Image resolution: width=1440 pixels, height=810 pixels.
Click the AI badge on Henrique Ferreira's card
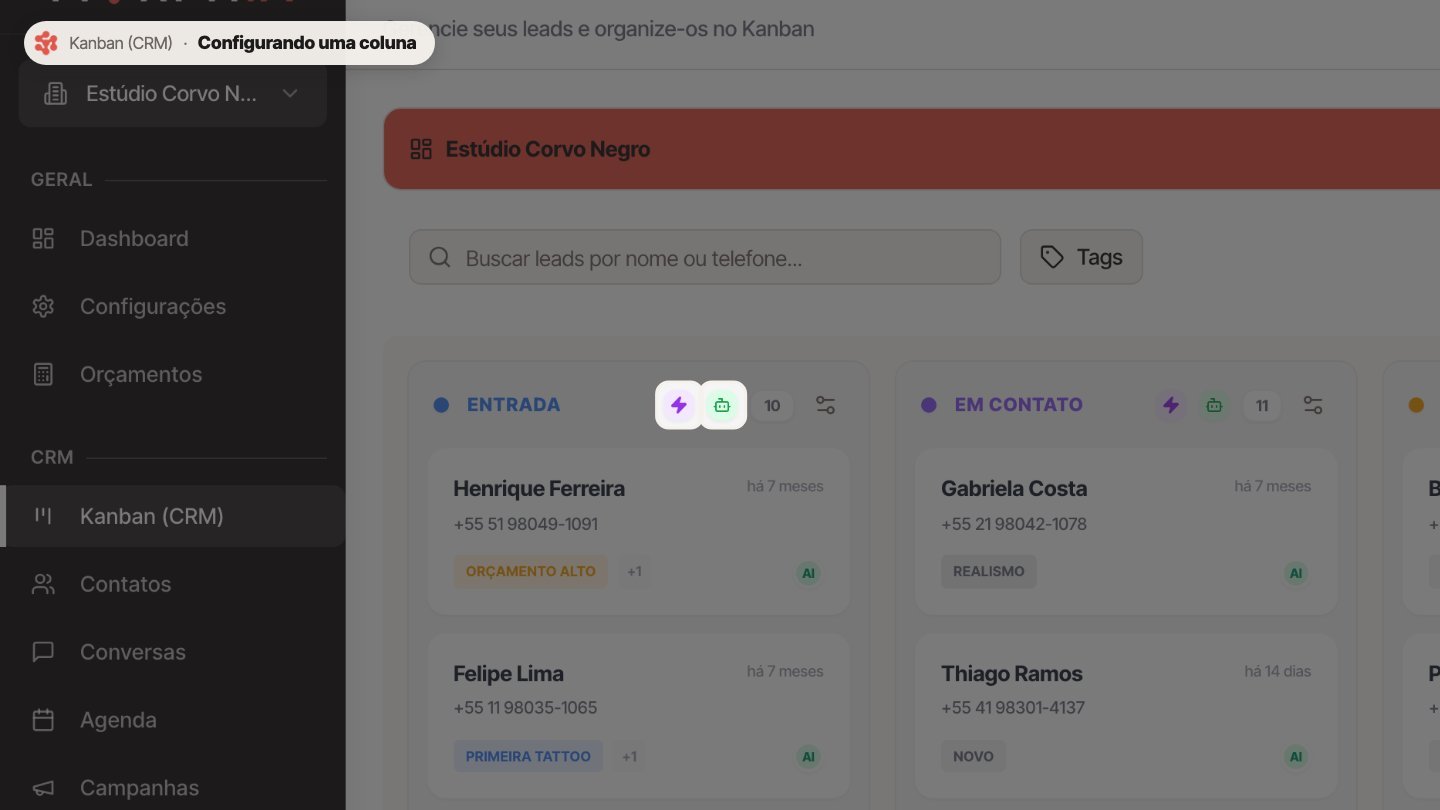pos(809,573)
